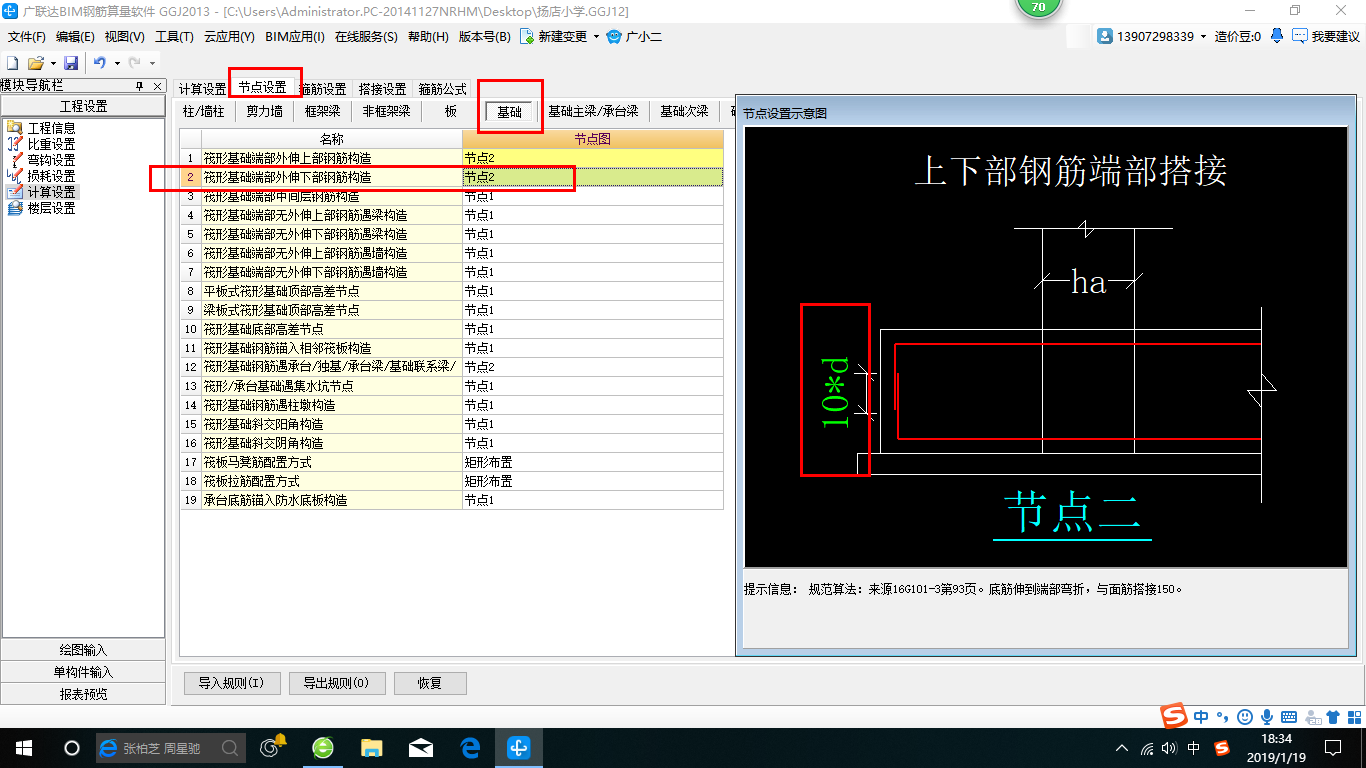1366x768 pixels.
Task: Open 损耗设置 in the navigation tree
Action: coord(51,176)
